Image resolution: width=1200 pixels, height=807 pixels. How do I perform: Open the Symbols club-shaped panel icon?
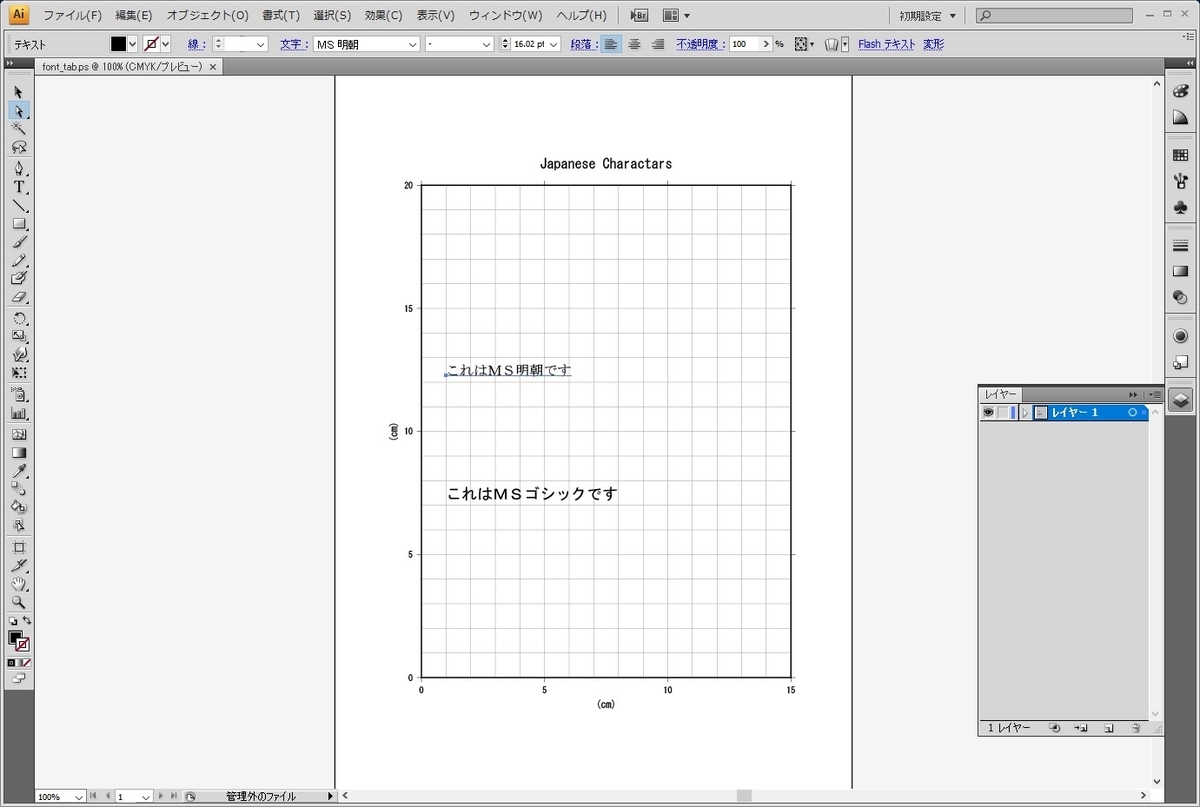1180,207
